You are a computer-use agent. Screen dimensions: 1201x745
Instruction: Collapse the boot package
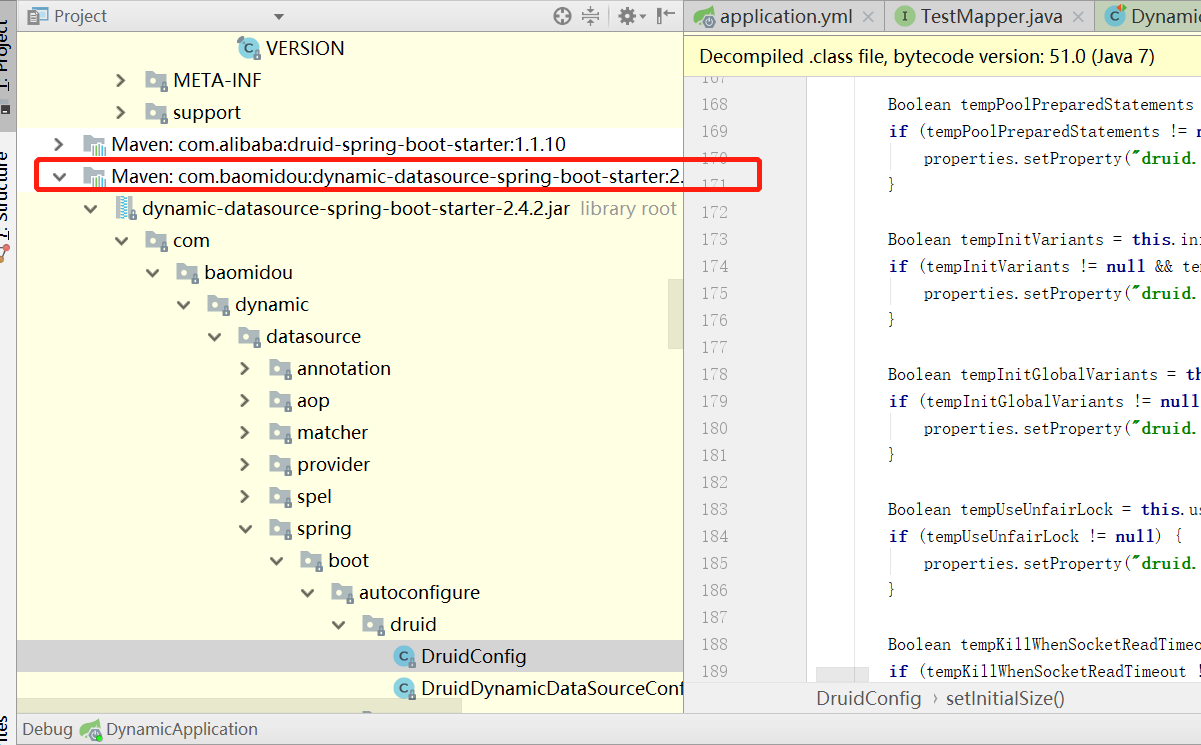tap(277, 560)
